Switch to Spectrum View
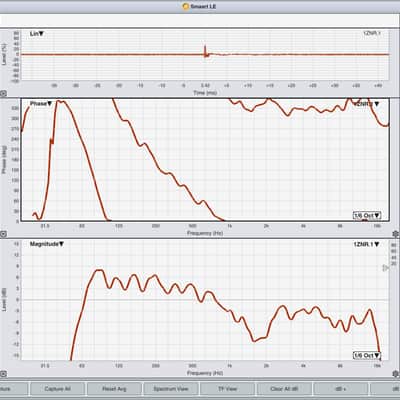The height and width of the screenshot is (400, 400). 171,389
